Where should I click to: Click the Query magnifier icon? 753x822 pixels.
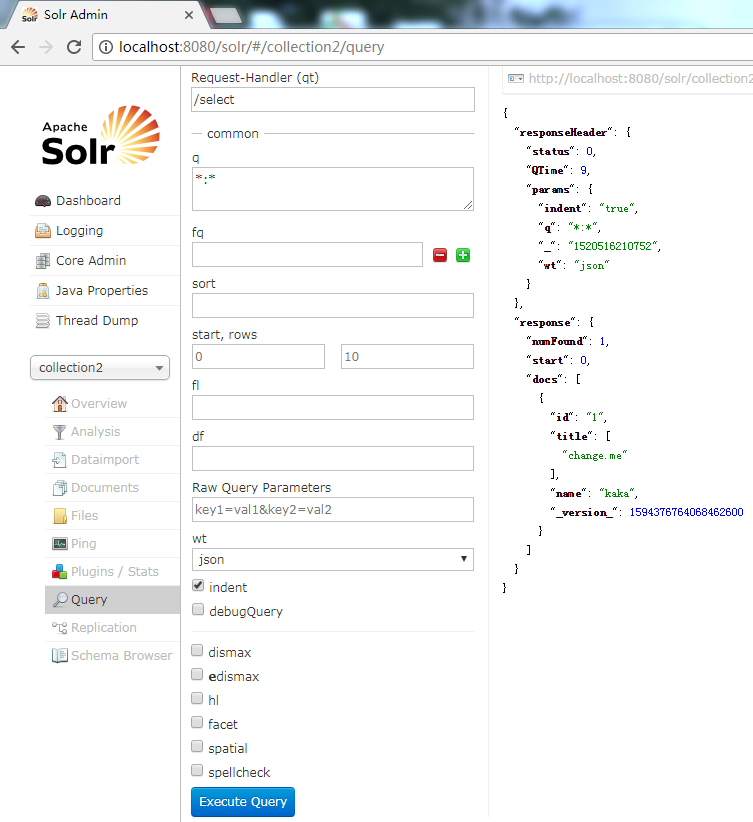tap(61, 600)
